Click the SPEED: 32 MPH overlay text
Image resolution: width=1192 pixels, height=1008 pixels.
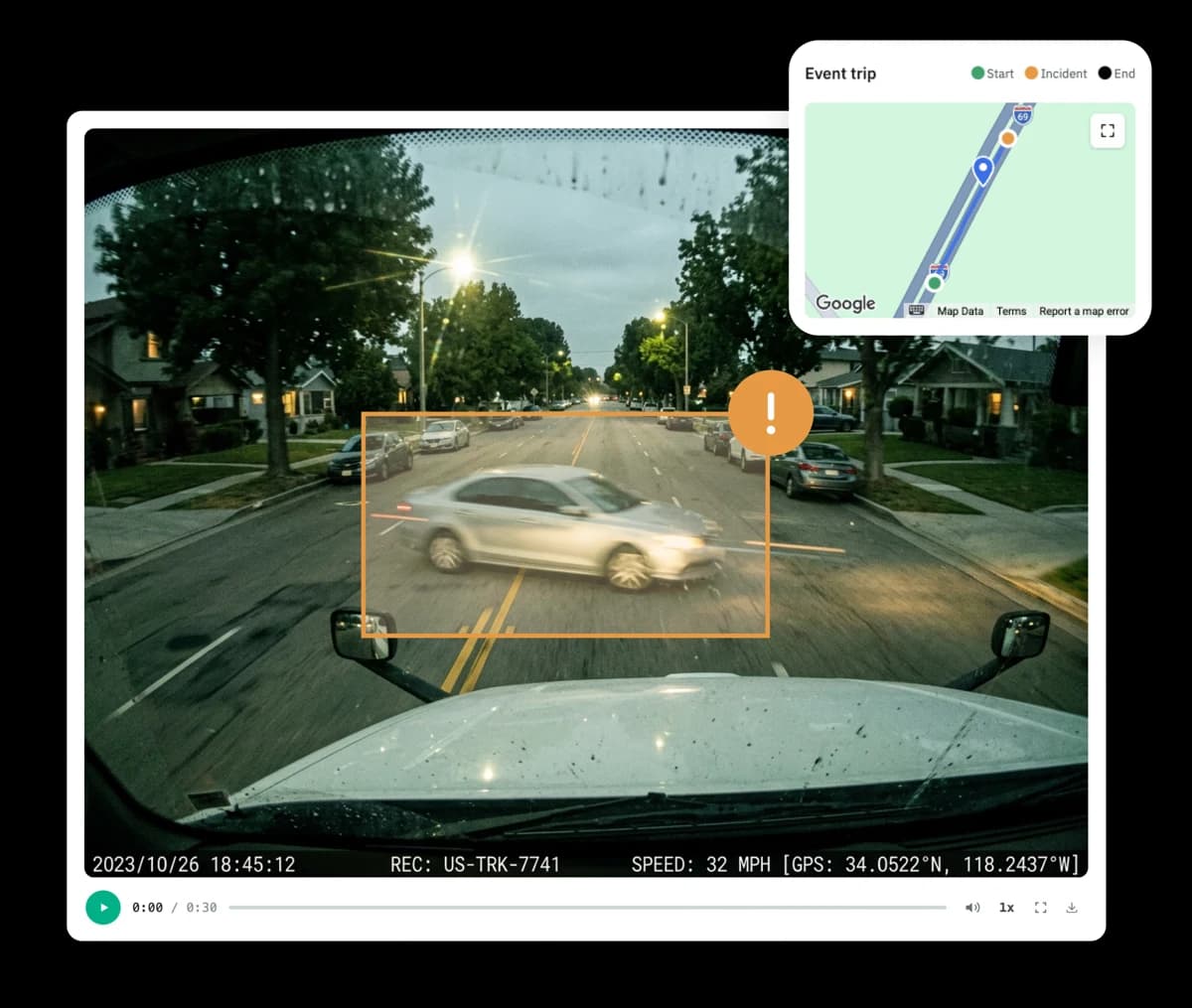coord(701,864)
